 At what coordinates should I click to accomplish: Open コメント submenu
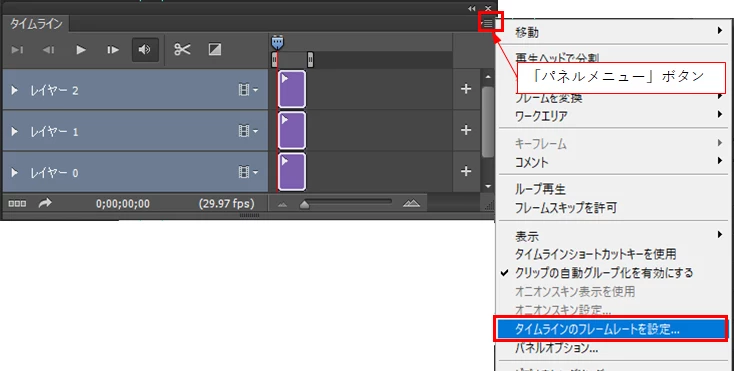pos(613,162)
